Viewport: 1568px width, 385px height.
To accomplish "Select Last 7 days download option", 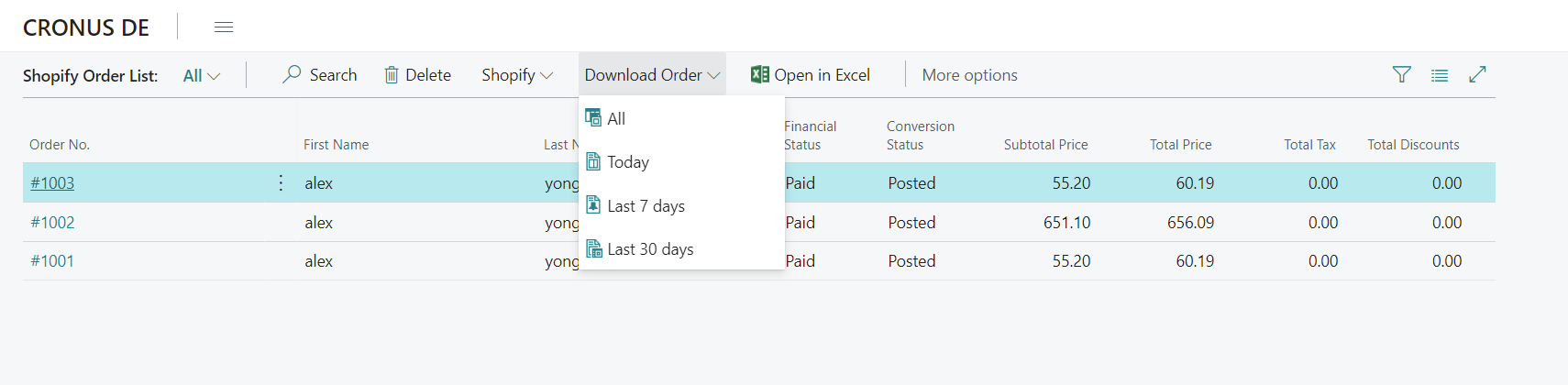I will click(646, 206).
